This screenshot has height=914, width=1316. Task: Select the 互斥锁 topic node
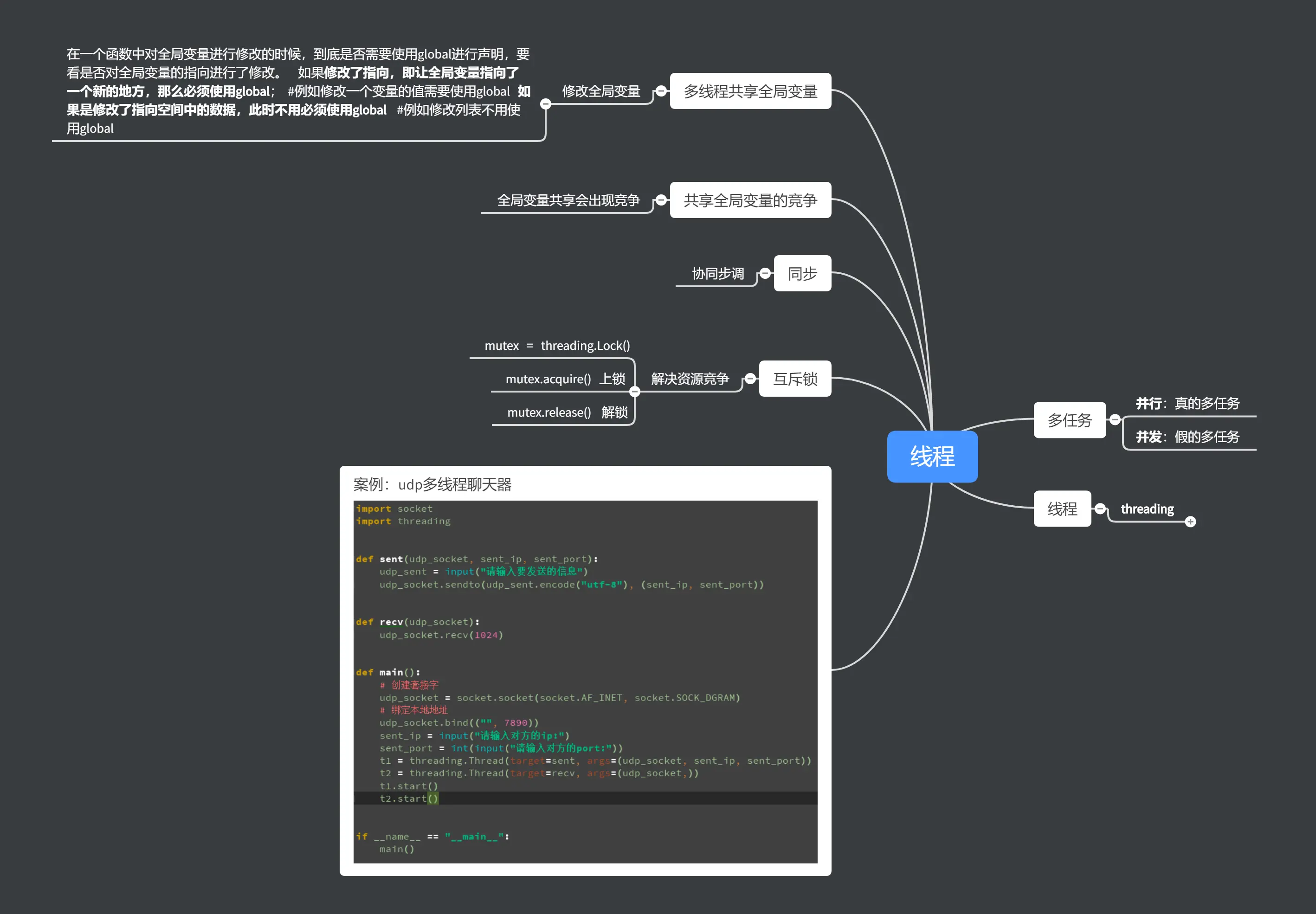[795, 379]
